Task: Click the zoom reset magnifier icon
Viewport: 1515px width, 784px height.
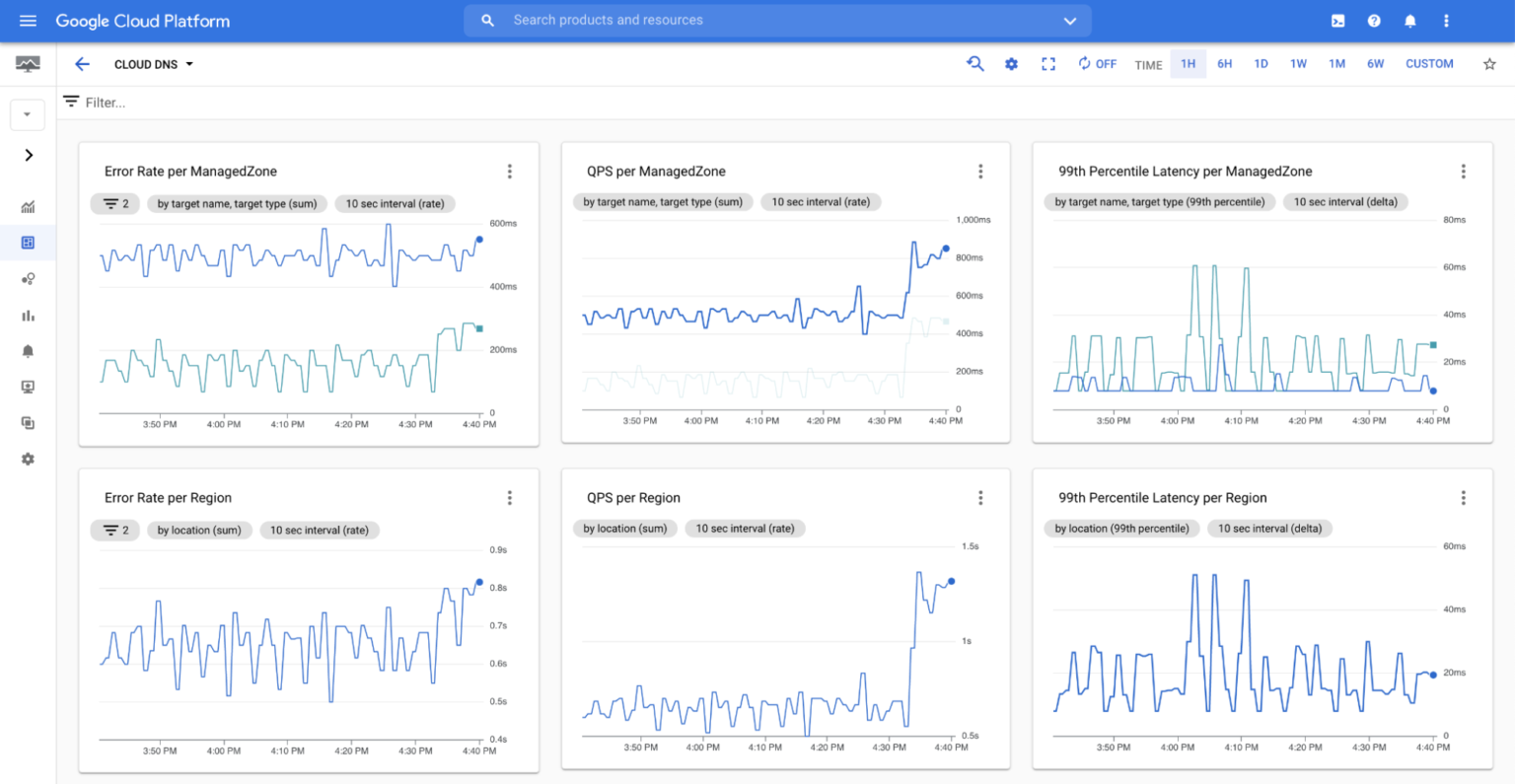Action: 975,63
